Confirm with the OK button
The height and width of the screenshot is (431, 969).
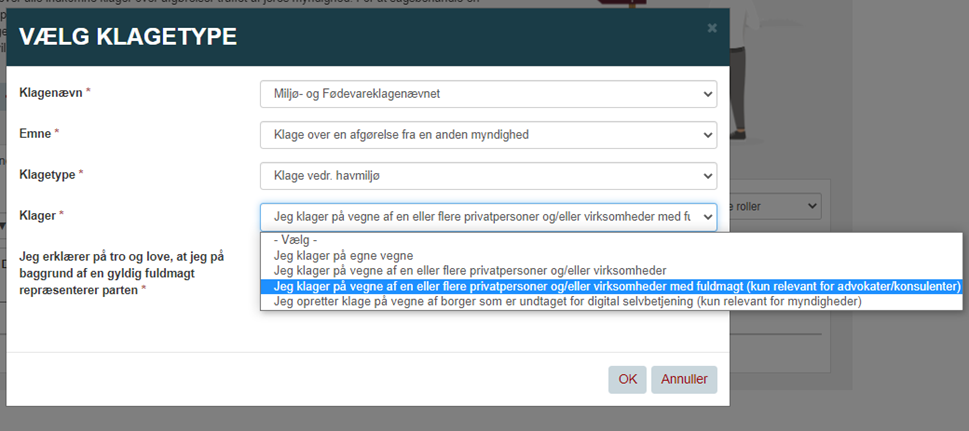627,380
